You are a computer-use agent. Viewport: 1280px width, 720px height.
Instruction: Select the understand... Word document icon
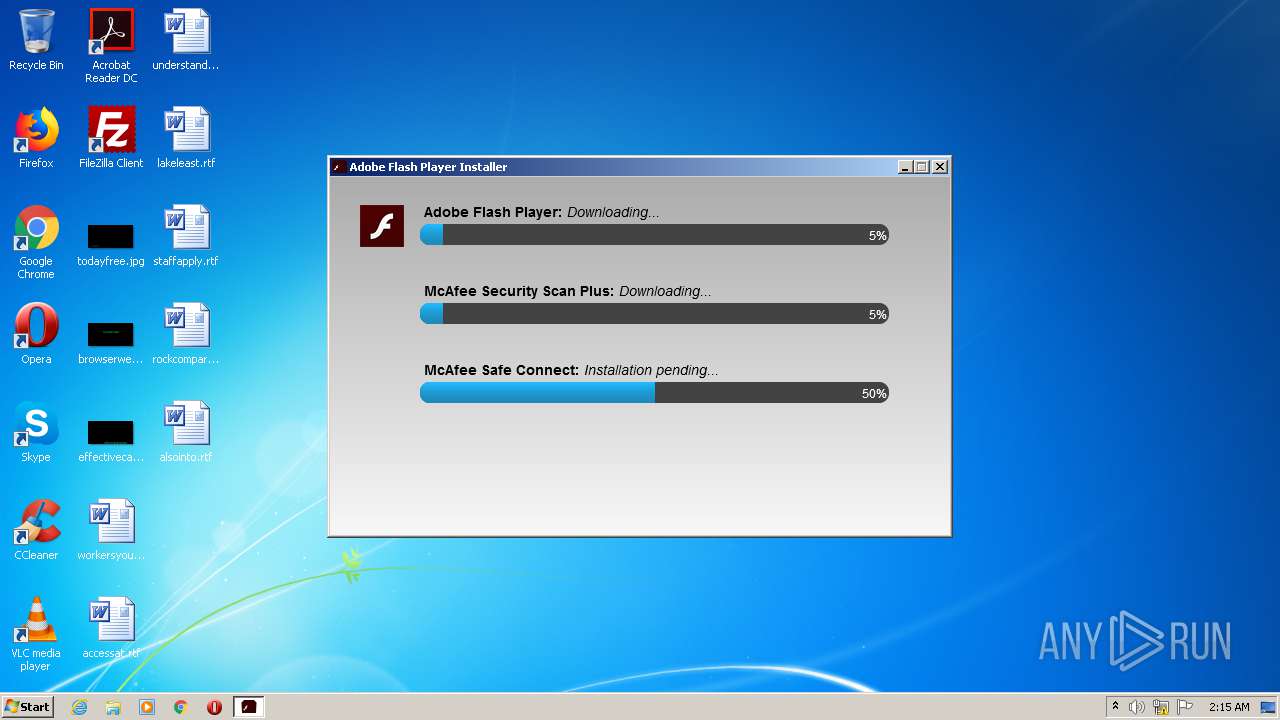186,40
